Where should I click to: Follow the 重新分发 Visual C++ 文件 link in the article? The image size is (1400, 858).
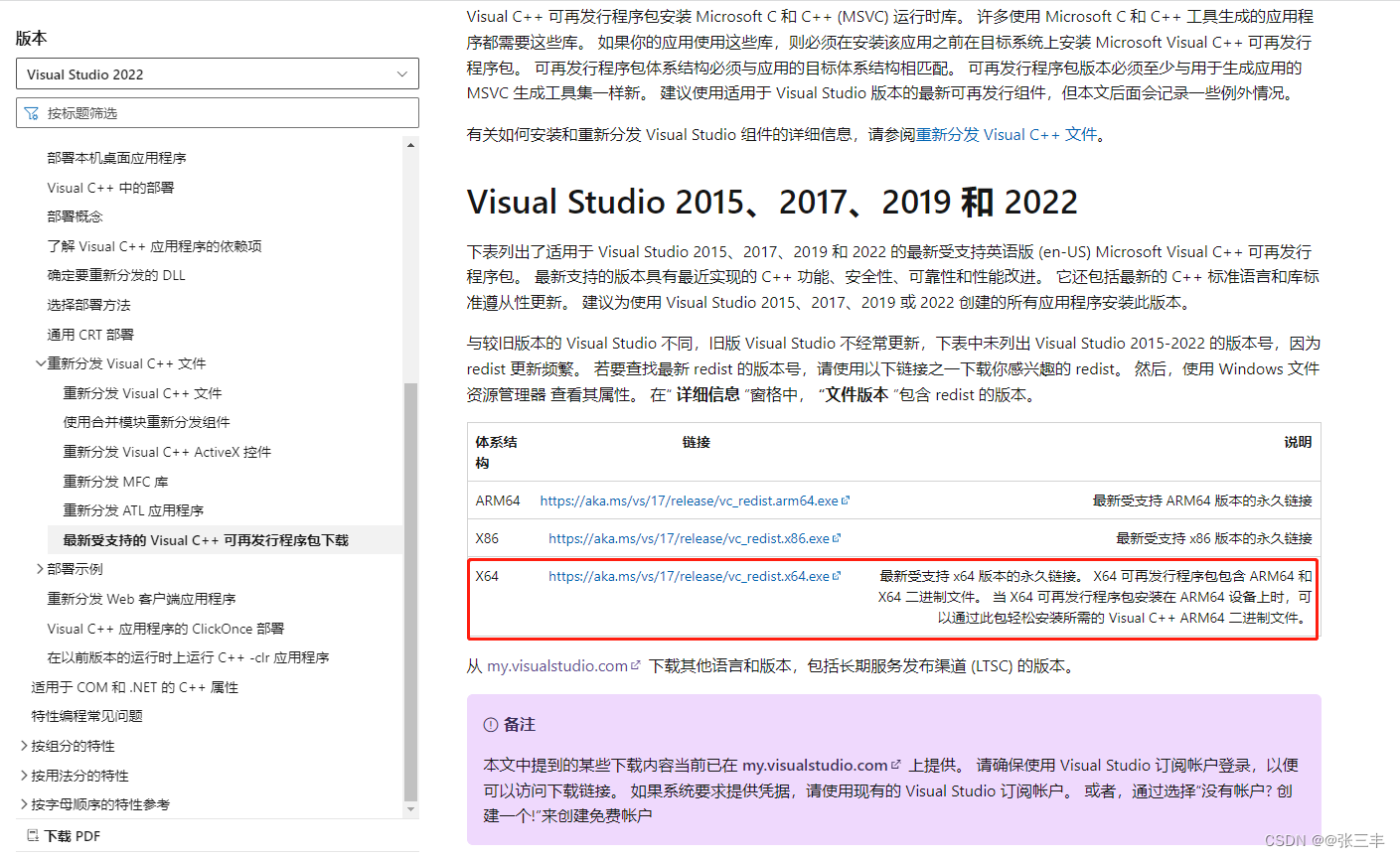coord(1006,134)
